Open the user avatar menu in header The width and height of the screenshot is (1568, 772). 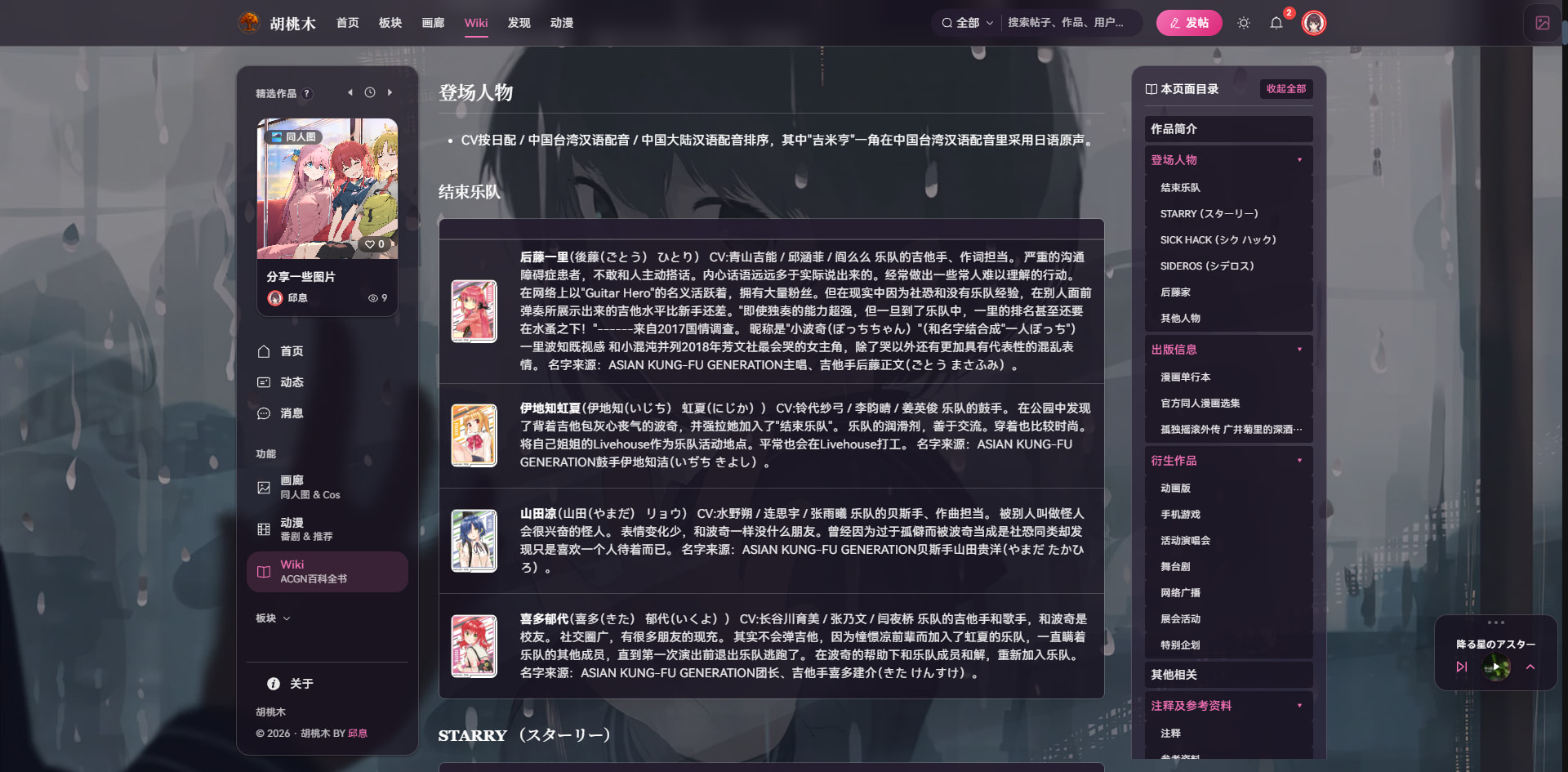coord(1313,23)
